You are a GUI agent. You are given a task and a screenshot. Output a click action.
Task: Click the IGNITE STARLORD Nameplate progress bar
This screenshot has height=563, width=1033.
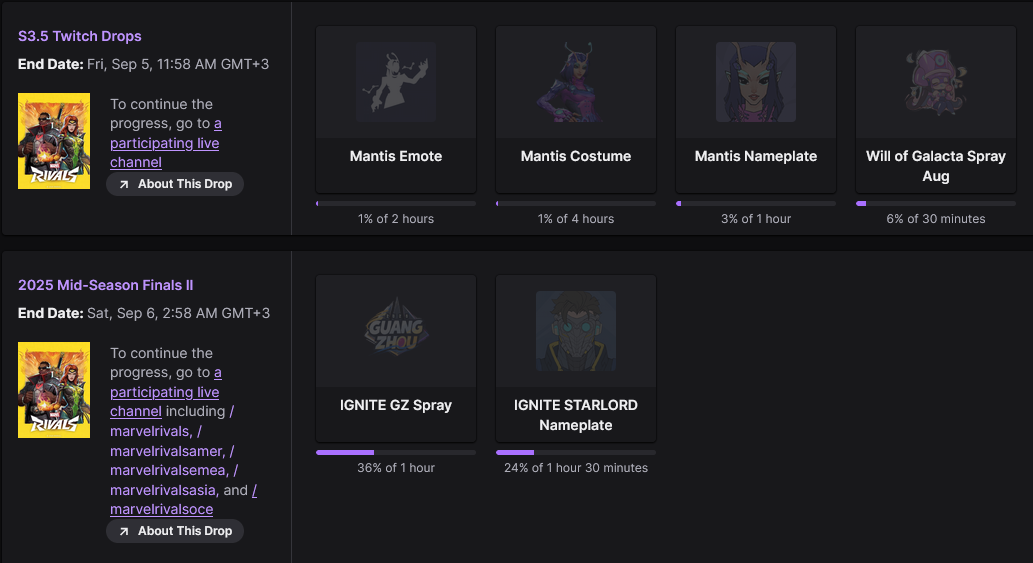(x=576, y=452)
